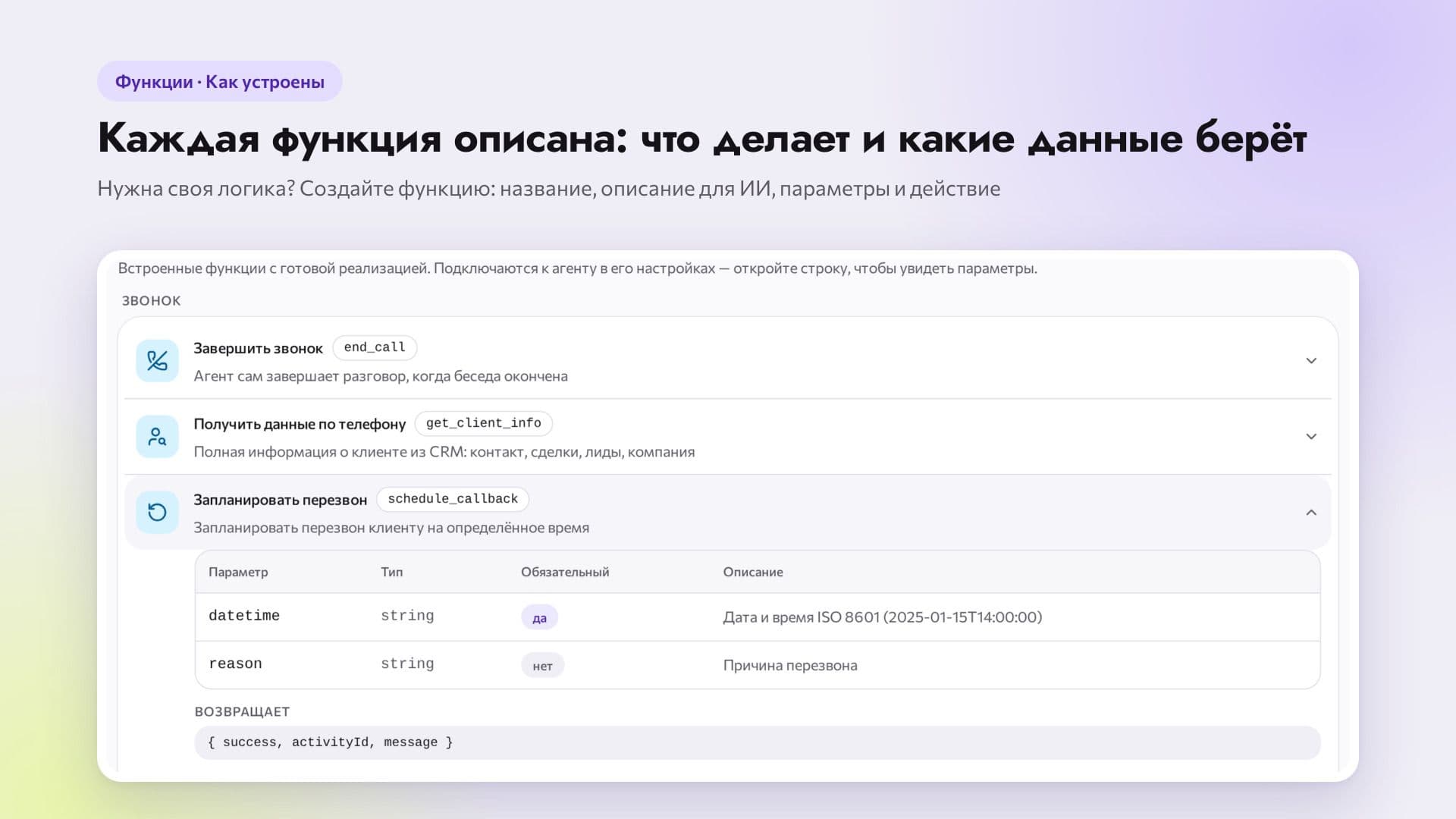
Task: Click the client info person-search icon
Action: coord(157,437)
